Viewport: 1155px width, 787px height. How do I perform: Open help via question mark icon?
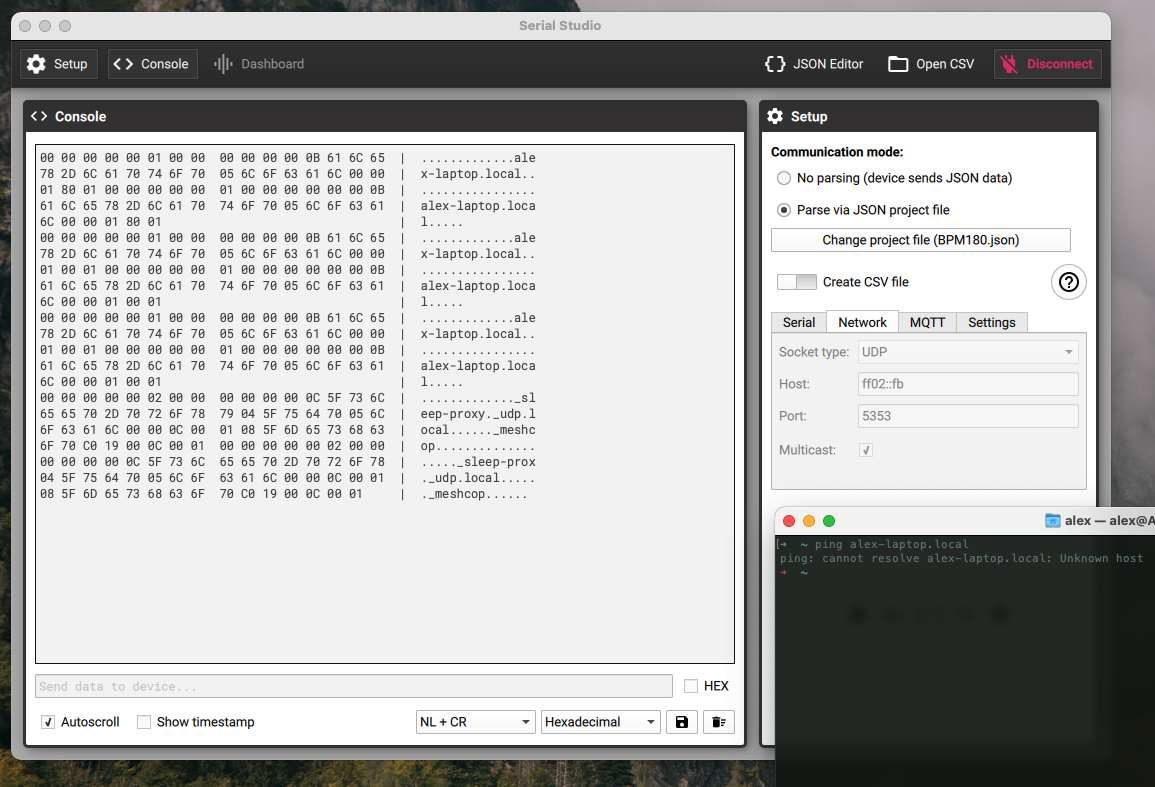[x=1068, y=282]
